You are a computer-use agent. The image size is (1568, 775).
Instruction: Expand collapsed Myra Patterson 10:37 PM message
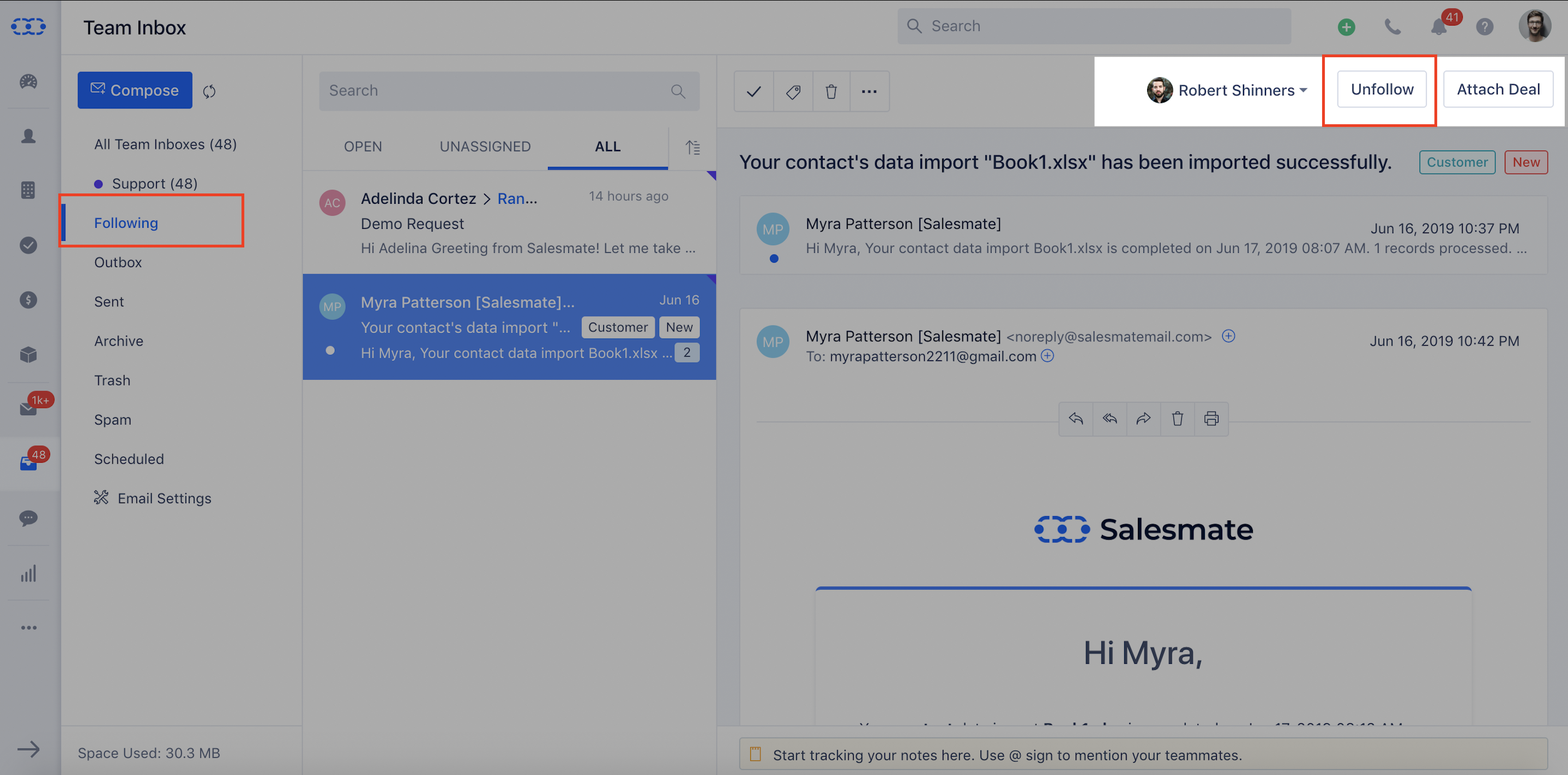point(1143,235)
